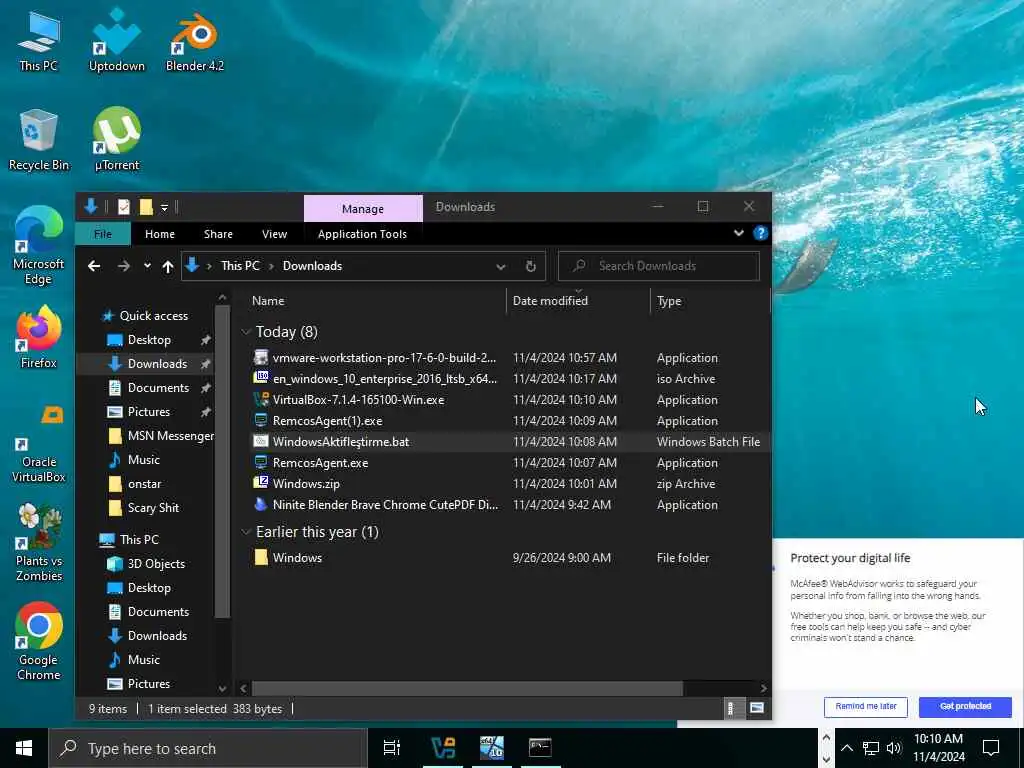The width and height of the screenshot is (1024, 768).
Task: Open Windows Start menu
Action: 24,748
